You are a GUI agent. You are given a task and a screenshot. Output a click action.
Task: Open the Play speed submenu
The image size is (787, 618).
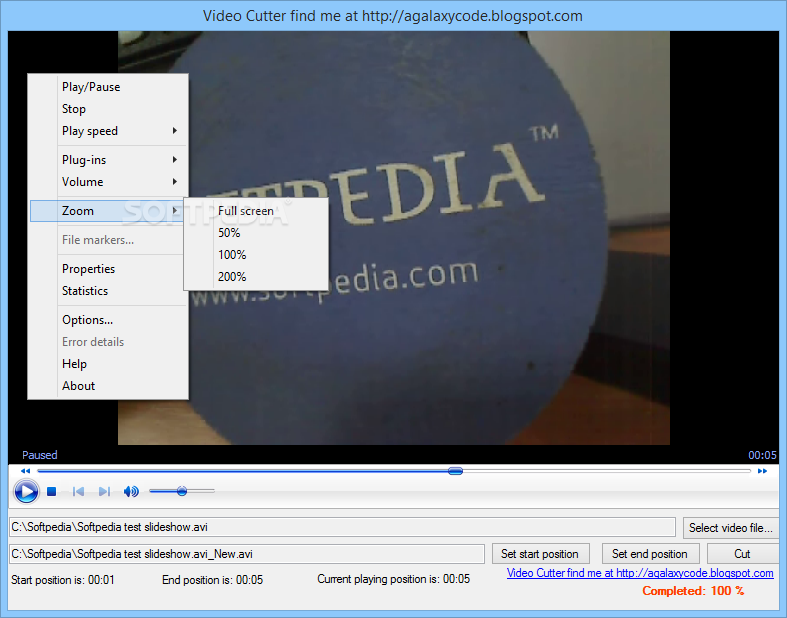point(109,131)
